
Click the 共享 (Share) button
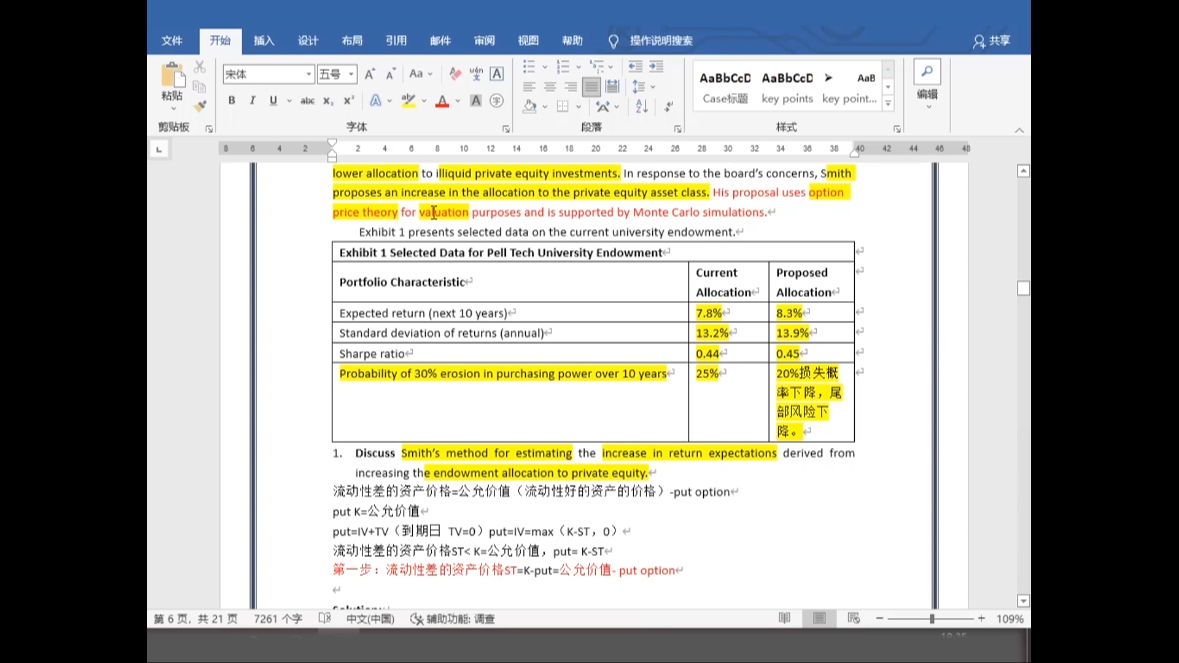click(x=992, y=41)
